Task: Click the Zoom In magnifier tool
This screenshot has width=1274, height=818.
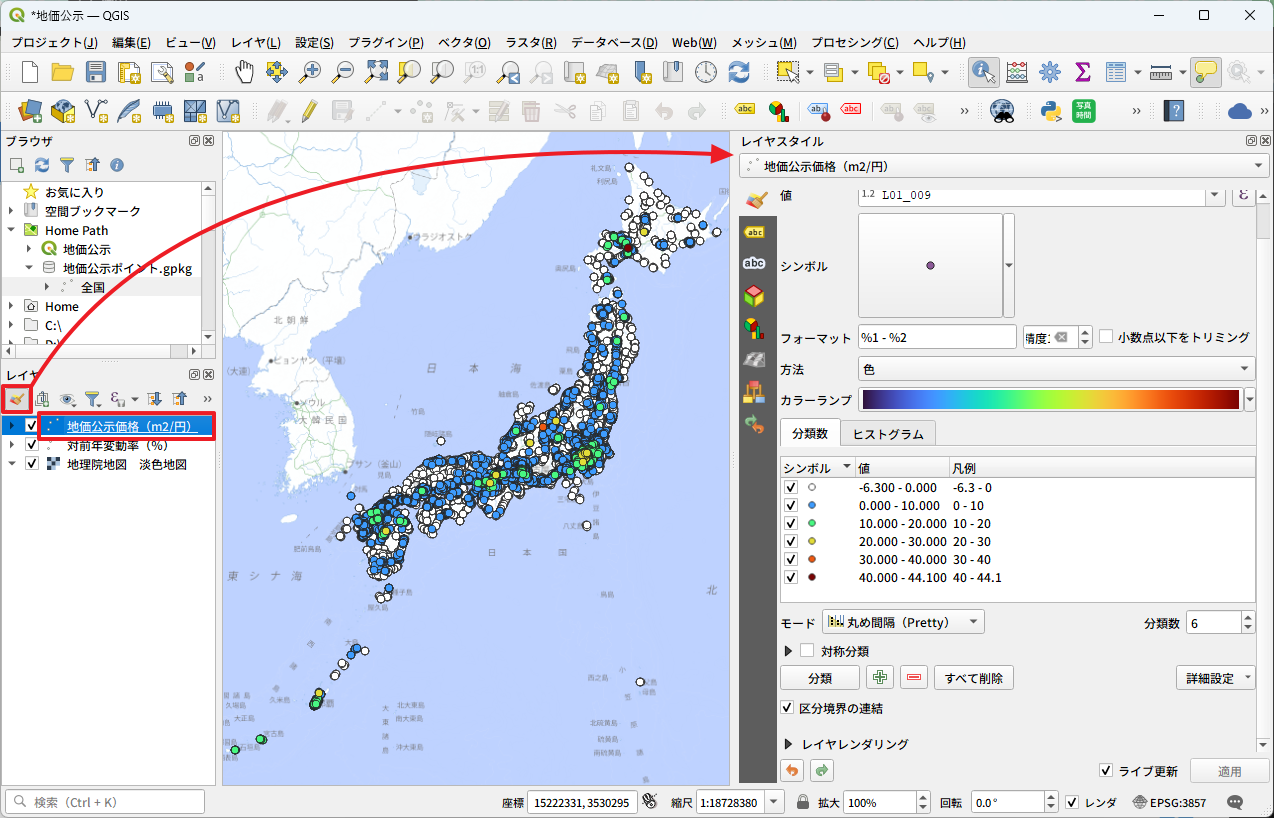Action: (310, 72)
